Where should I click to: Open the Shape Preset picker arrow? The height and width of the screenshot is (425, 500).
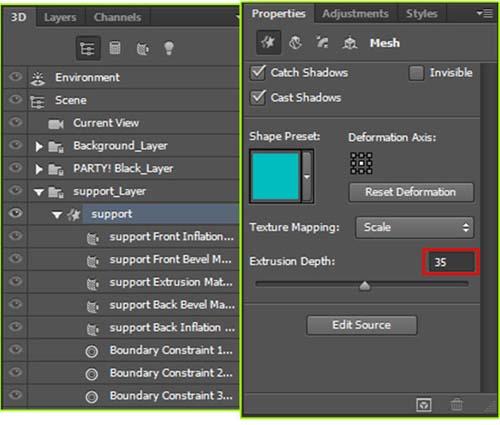[307, 176]
